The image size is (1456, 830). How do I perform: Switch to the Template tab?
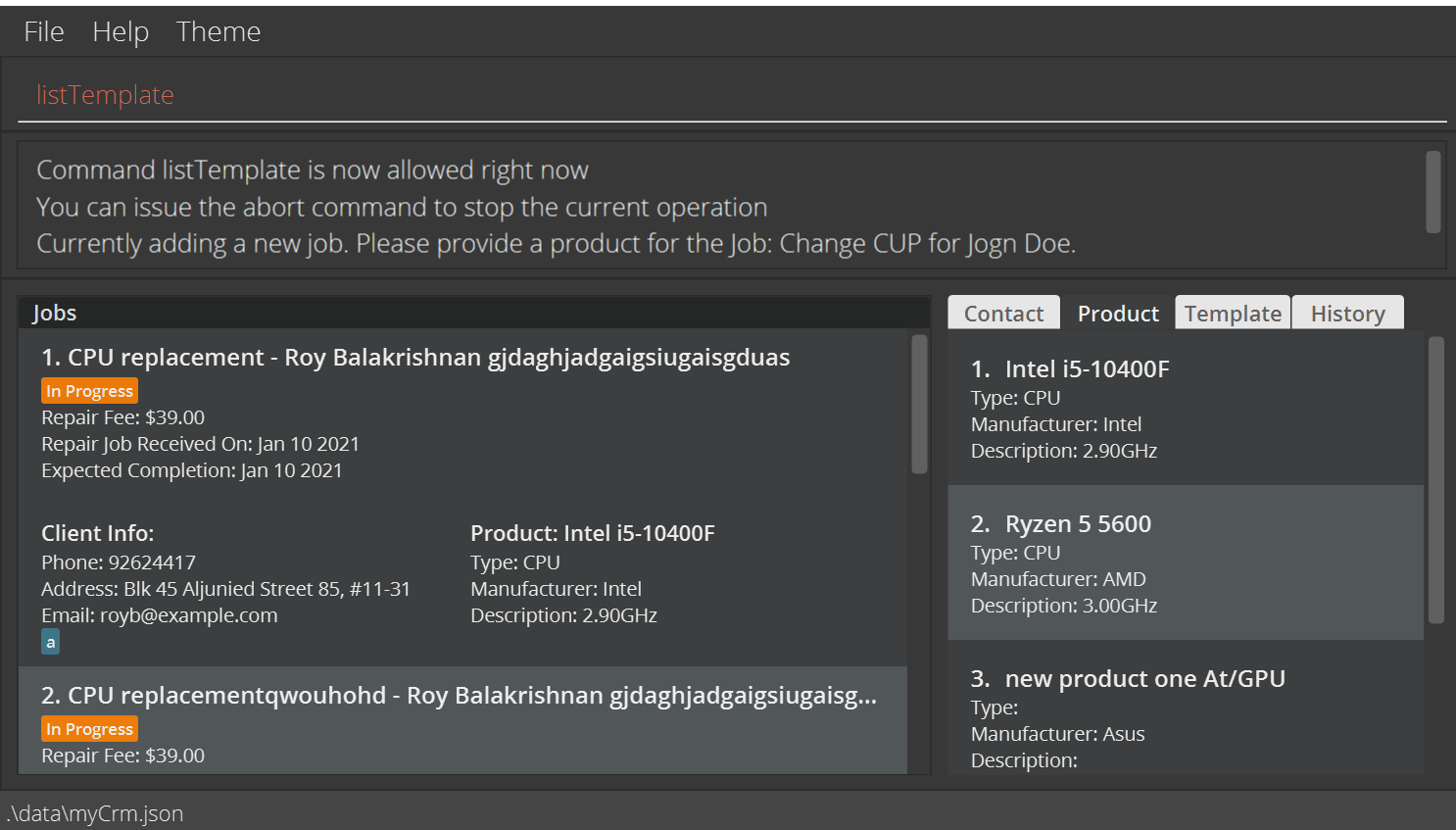(1233, 314)
